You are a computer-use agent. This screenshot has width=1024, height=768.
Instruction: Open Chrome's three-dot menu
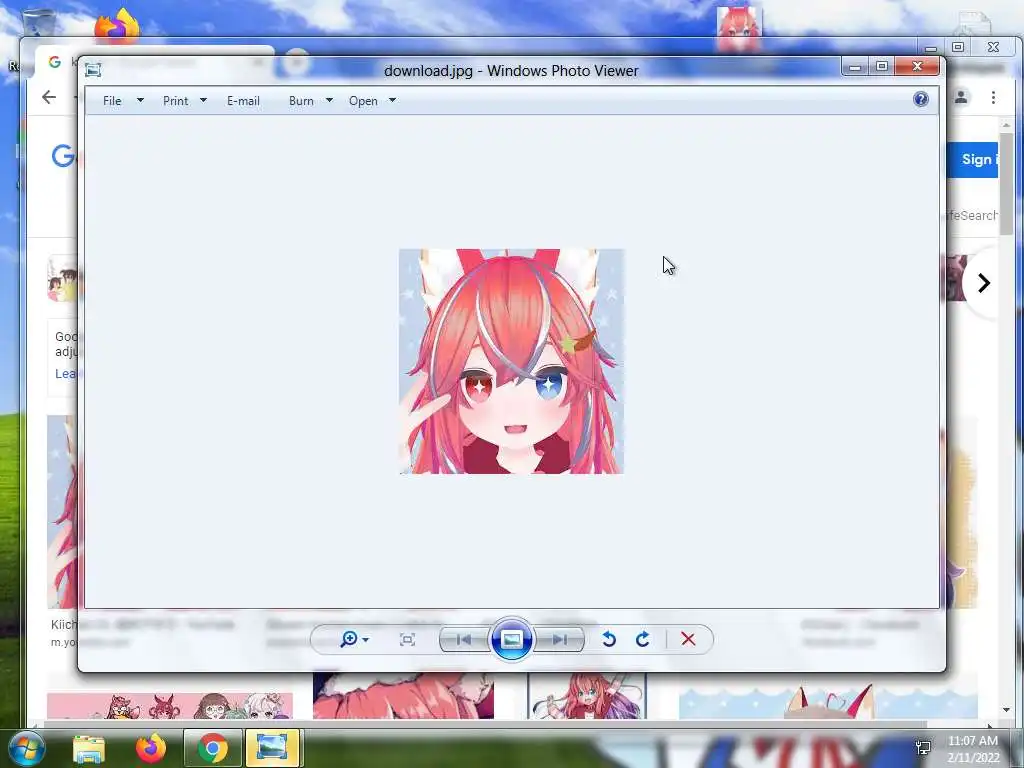[993, 97]
